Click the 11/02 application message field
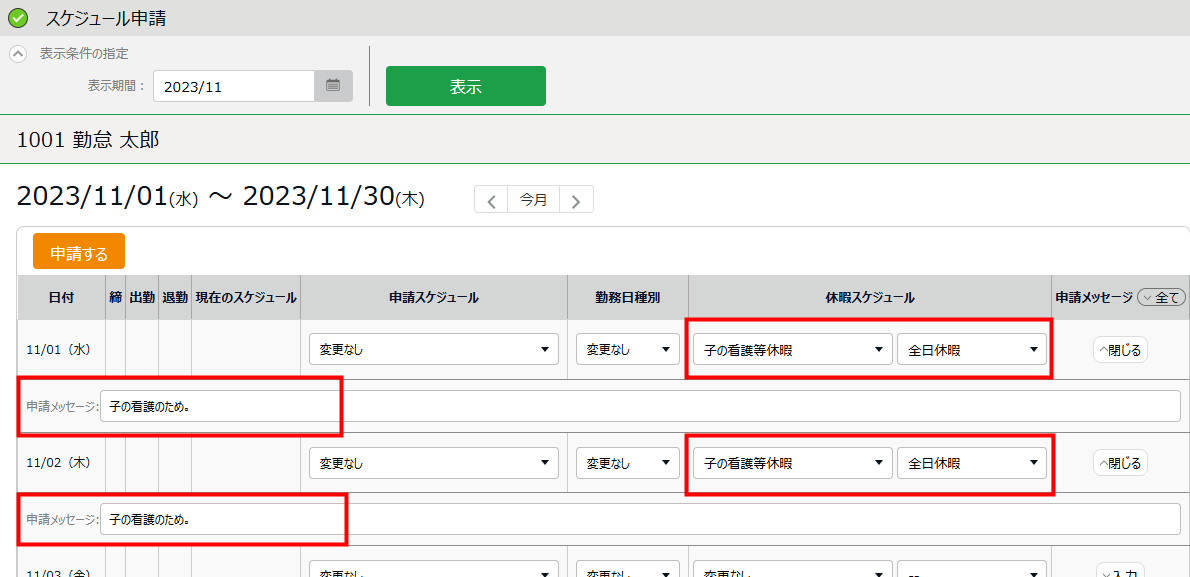The height and width of the screenshot is (577, 1190). [x=640, y=519]
